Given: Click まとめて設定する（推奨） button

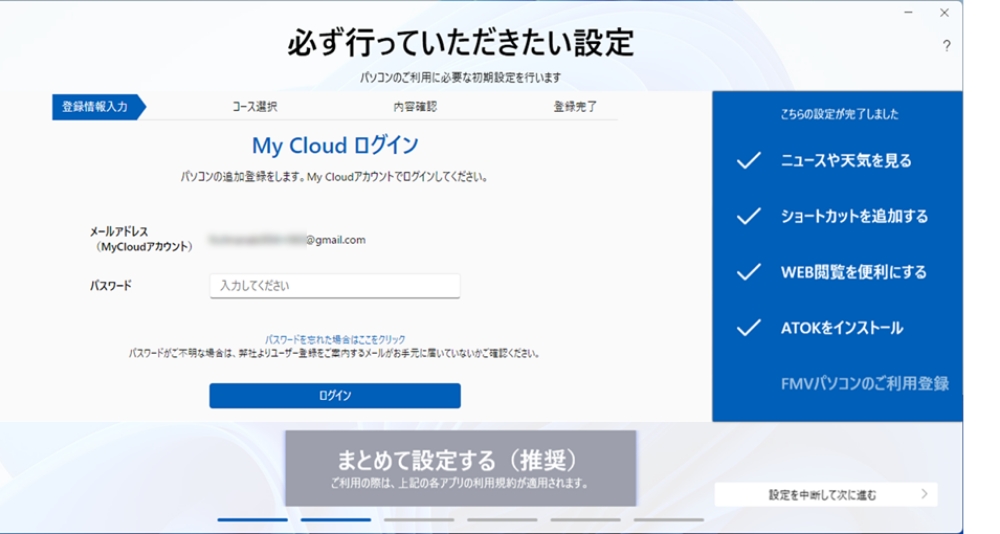Looking at the screenshot, I should pos(460,468).
